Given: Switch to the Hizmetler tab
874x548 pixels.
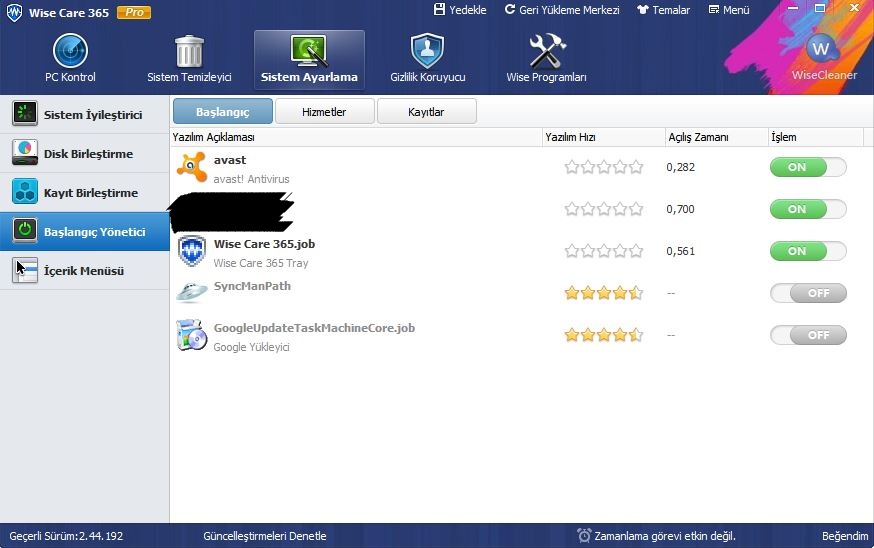Looking at the screenshot, I should pyautogui.click(x=324, y=111).
